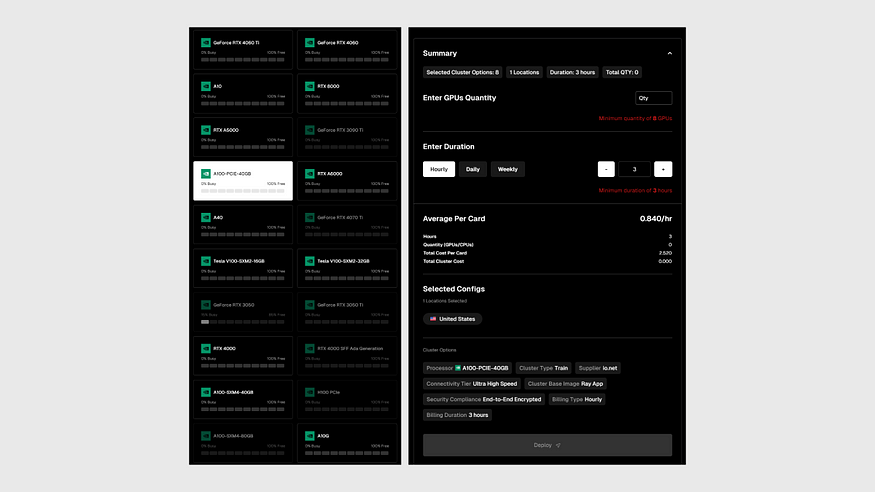Click the A100-SXM4-40GB icon

(206, 392)
